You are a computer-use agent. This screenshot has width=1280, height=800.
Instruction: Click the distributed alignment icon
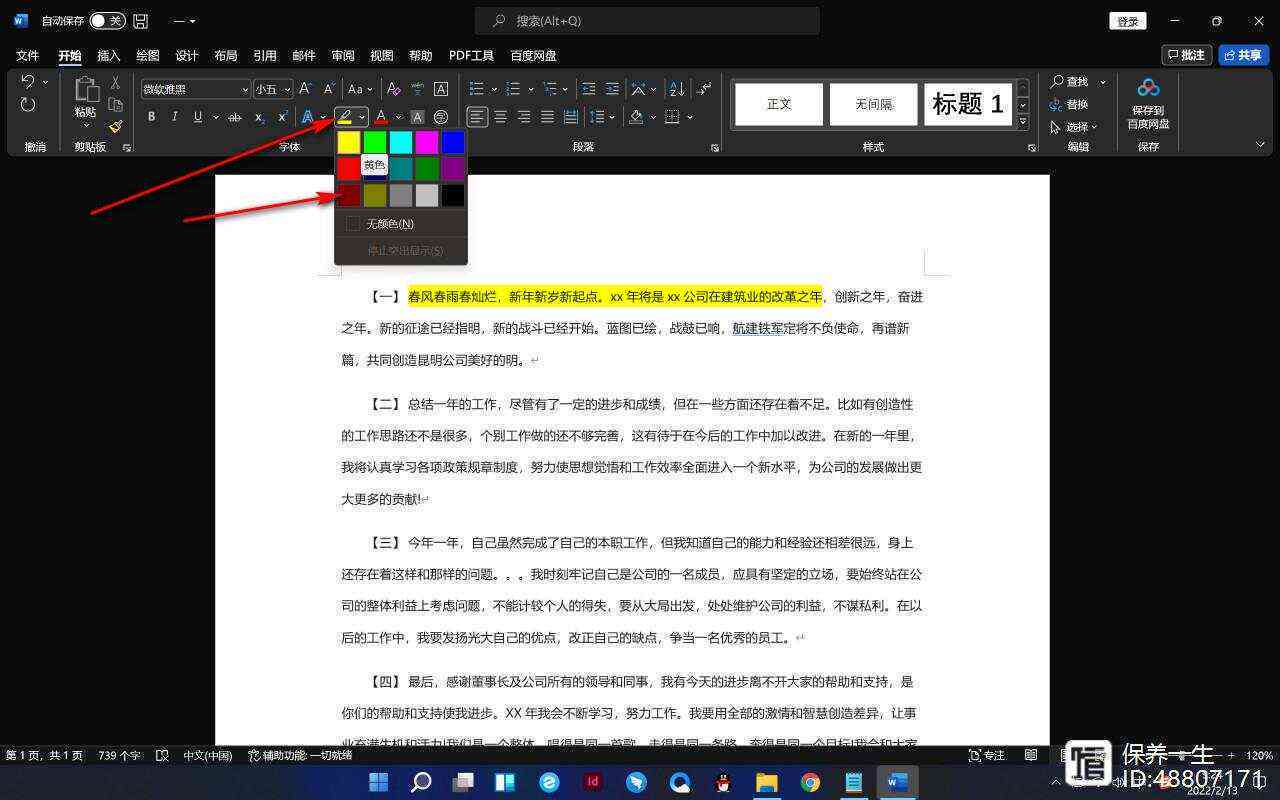(x=571, y=117)
